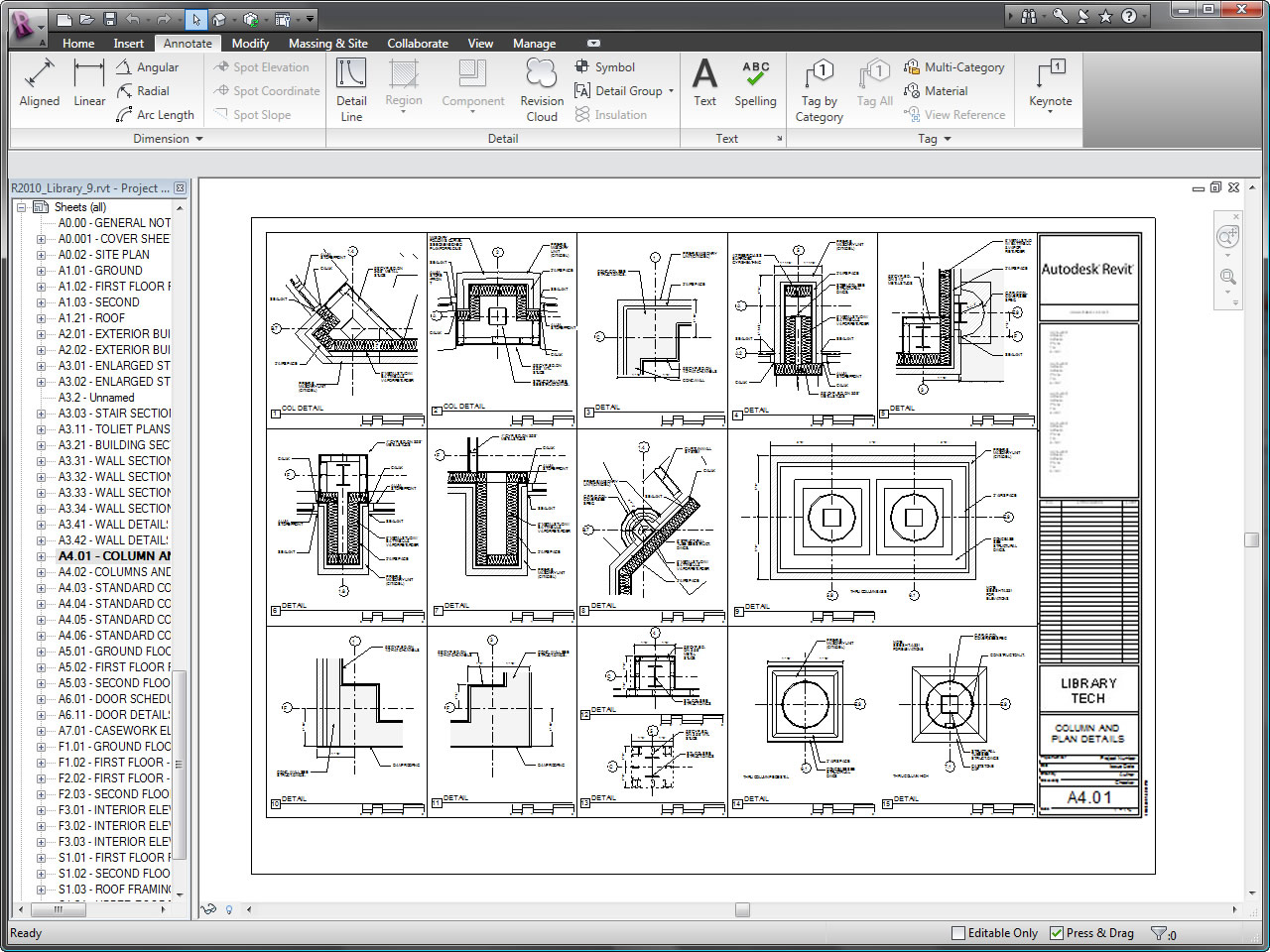Expand the A2.01 - EXTERIOR sheet node

(41, 334)
